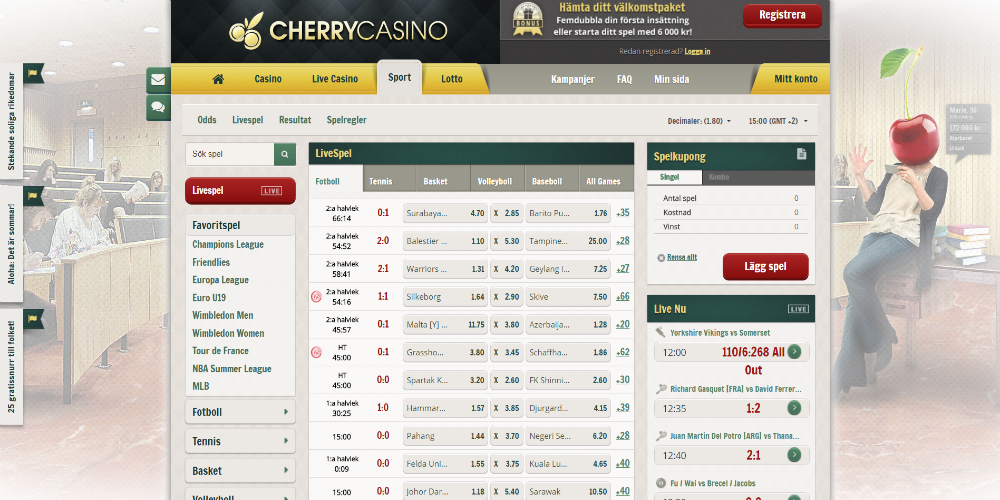
Task: Expand the Basket sidebar category
Action: [x=240, y=471]
